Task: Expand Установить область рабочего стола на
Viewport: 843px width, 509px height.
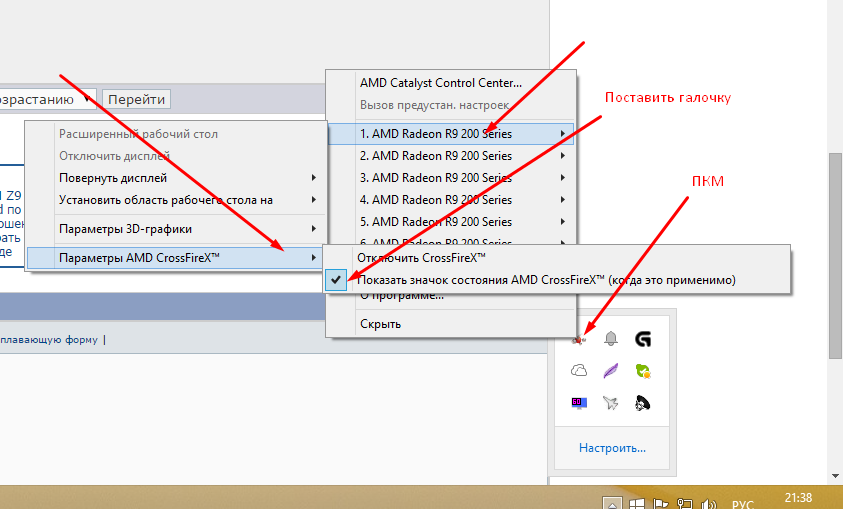Action: click(x=176, y=200)
